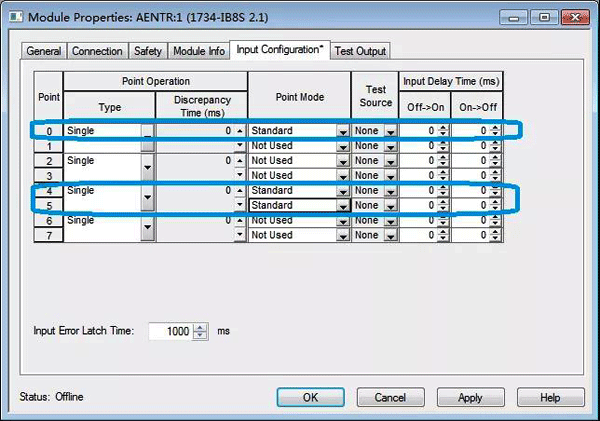Switch to the General tab
600x421 pixels.
43,51
